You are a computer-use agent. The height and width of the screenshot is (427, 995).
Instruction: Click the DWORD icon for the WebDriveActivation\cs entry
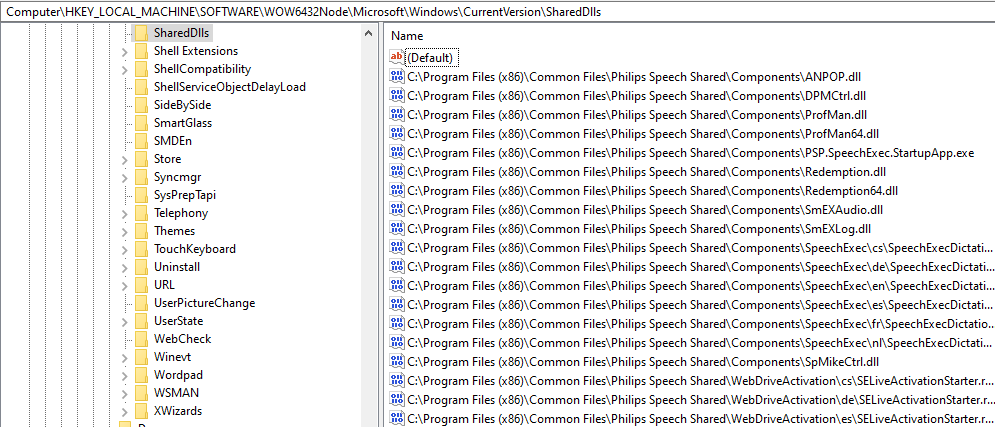pyautogui.click(x=397, y=380)
